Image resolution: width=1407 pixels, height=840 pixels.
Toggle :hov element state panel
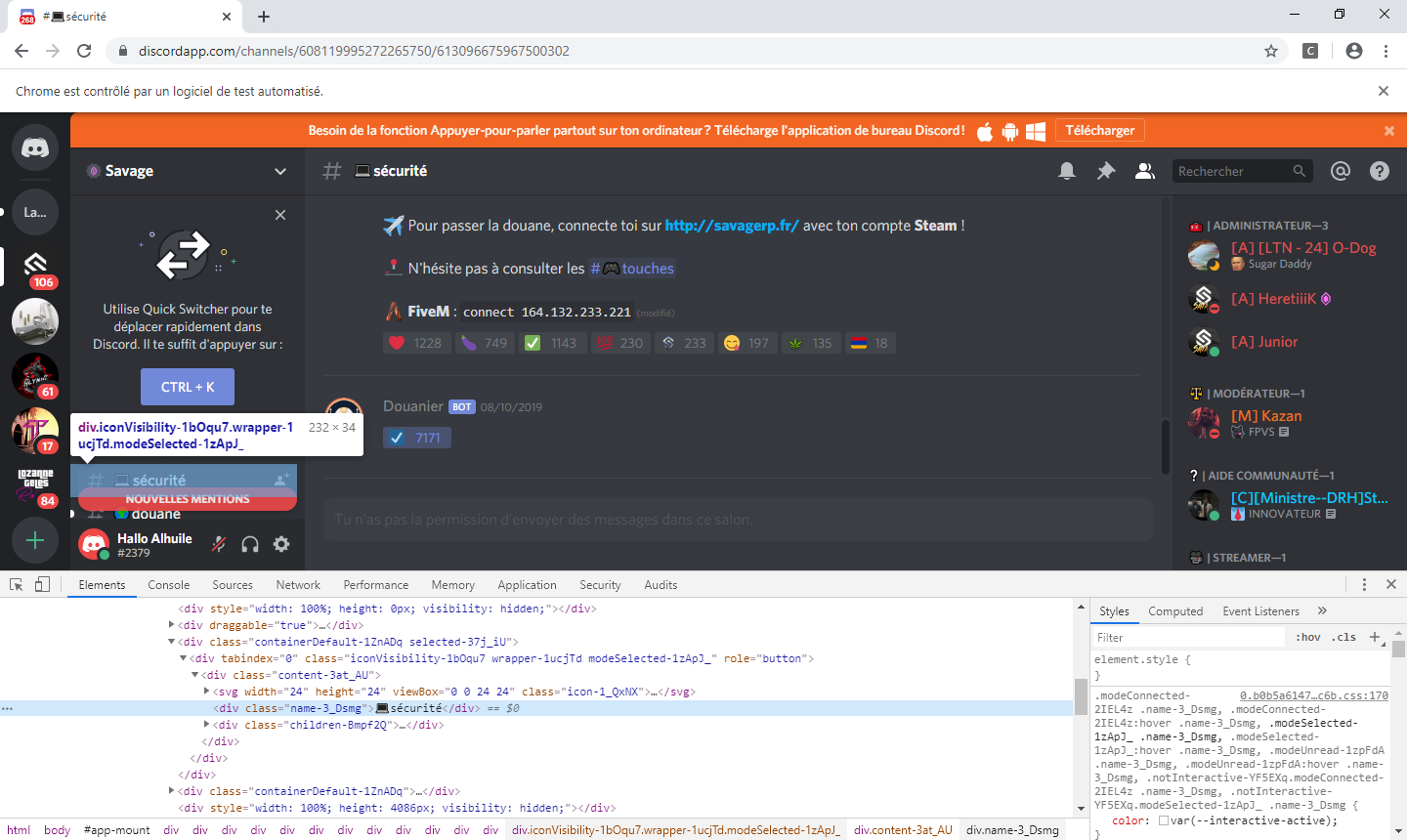(1307, 637)
